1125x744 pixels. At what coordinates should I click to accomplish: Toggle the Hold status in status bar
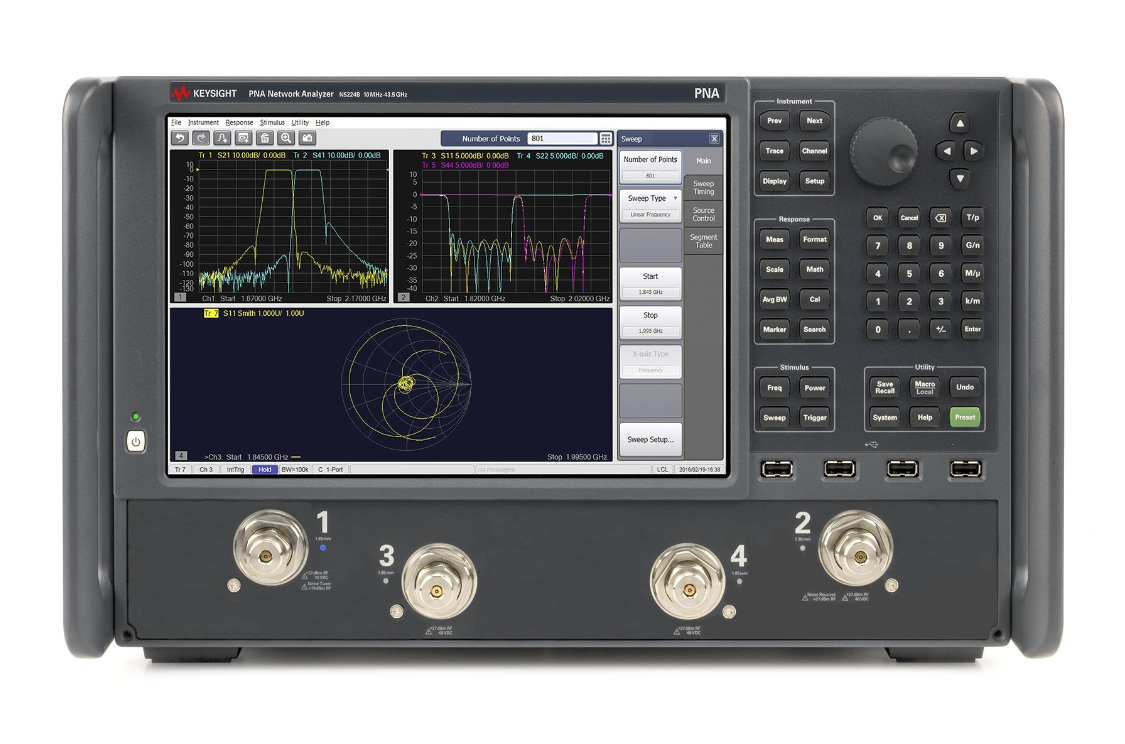click(x=264, y=469)
